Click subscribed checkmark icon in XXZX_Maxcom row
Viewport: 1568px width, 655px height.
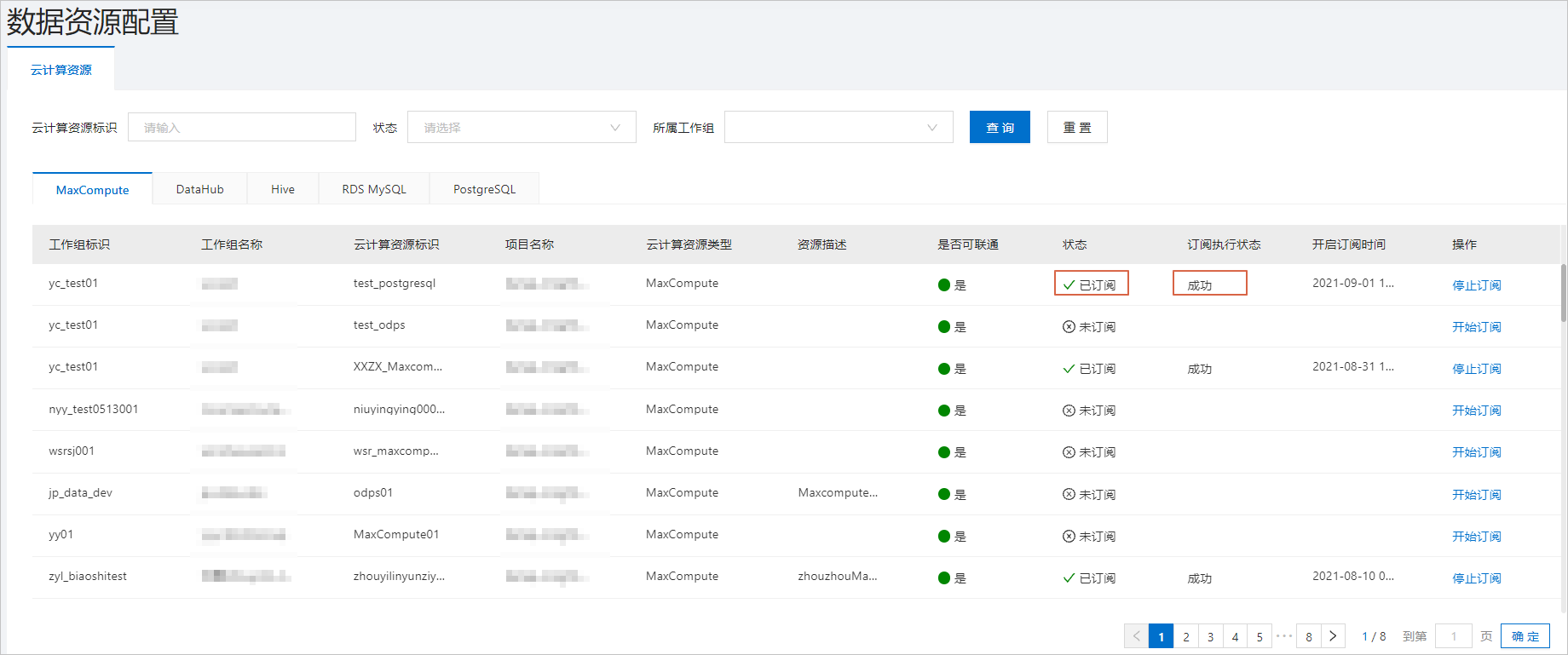[1069, 369]
